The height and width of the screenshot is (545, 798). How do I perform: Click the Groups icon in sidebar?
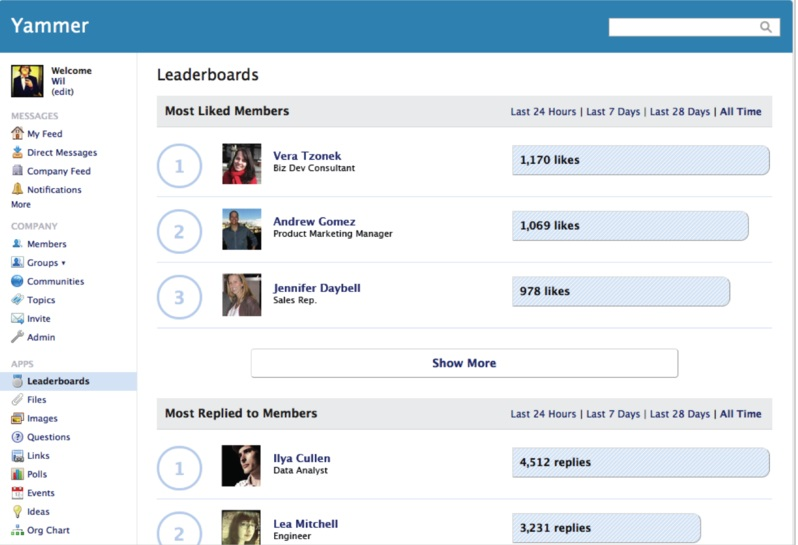pos(17,262)
